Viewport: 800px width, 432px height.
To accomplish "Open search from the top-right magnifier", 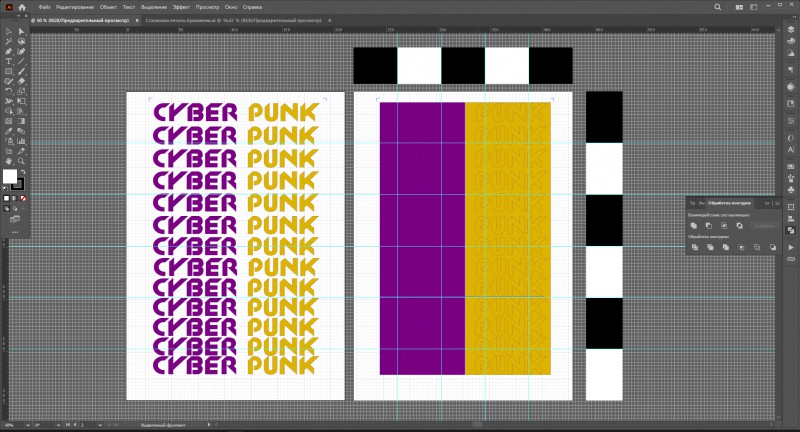I will 718,7.
